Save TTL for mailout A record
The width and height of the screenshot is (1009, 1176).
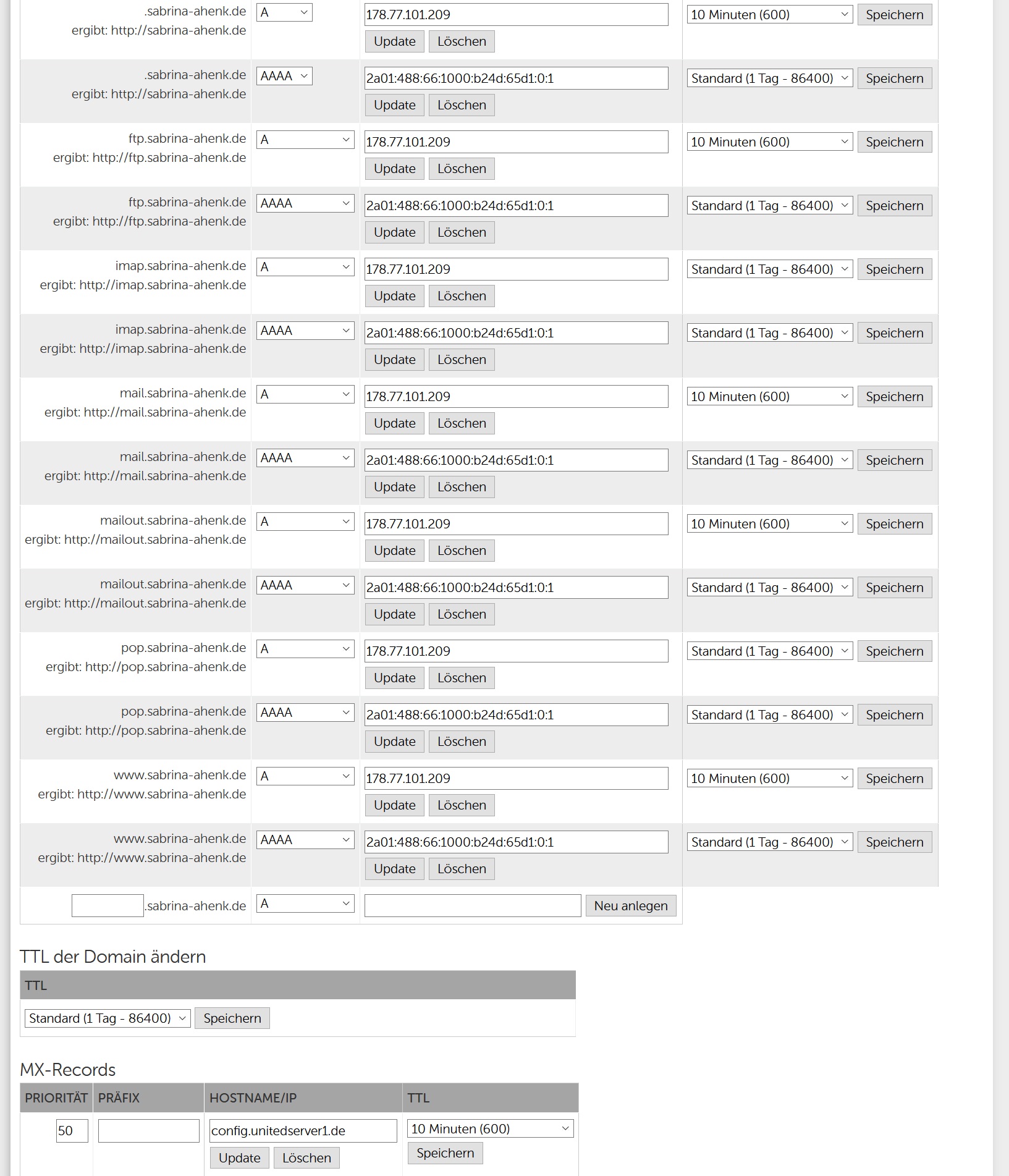click(x=894, y=524)
